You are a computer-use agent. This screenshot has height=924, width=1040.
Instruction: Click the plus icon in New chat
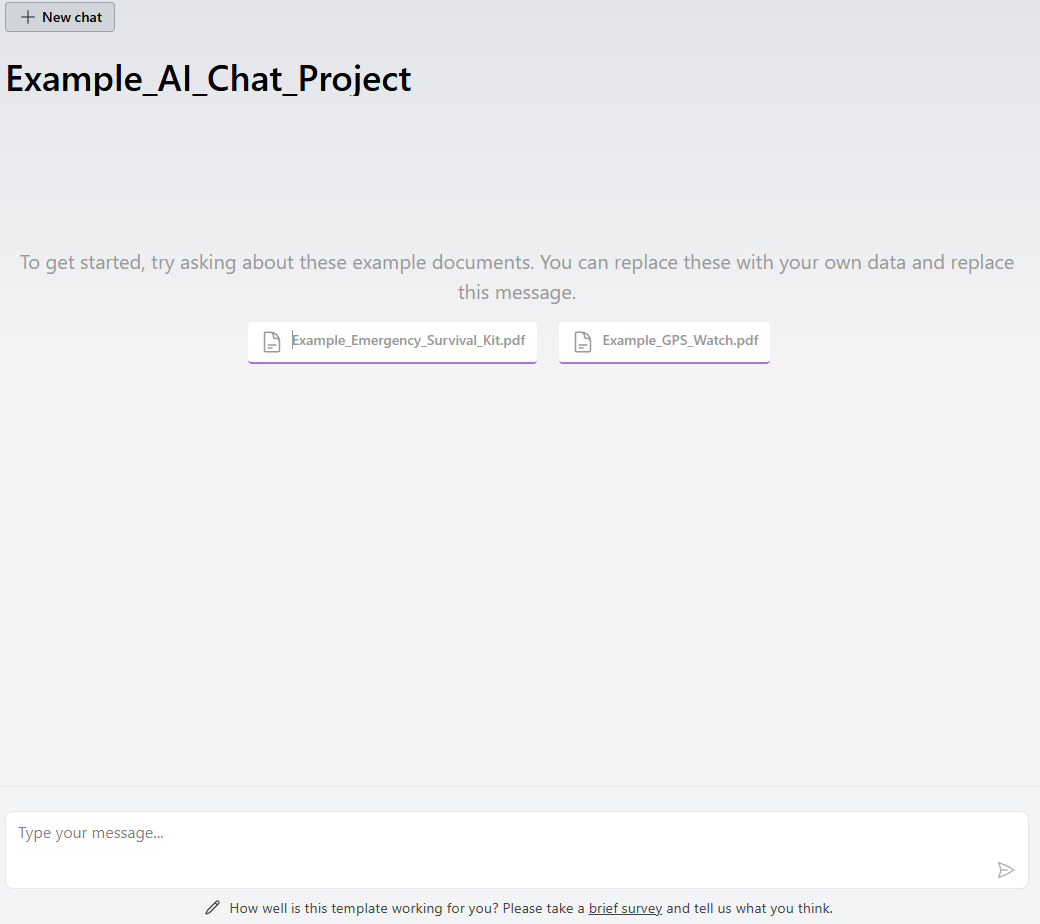coord(27,17)
